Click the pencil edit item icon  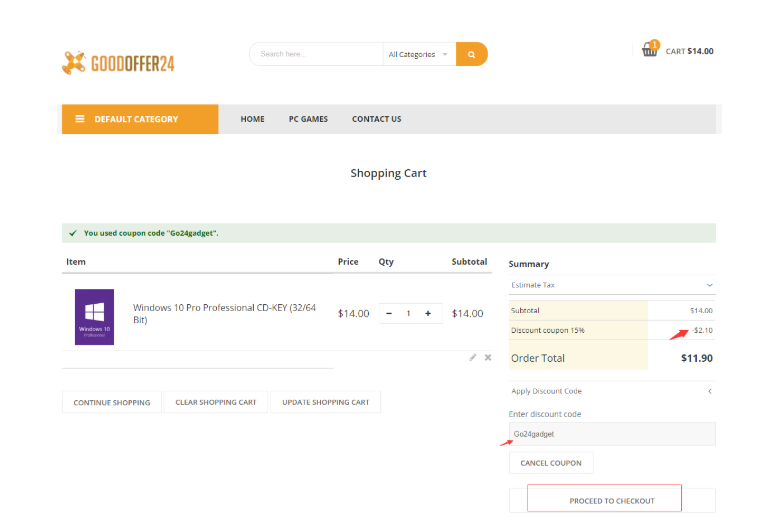(473, 357)
